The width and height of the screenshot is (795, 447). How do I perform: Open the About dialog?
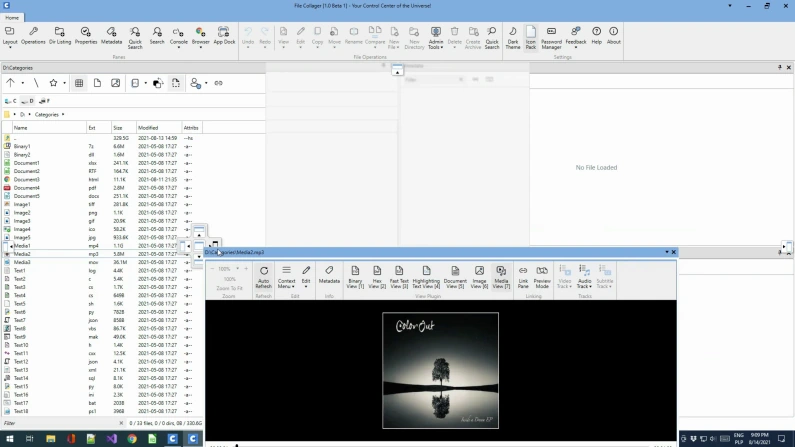[x=613, y=36]
